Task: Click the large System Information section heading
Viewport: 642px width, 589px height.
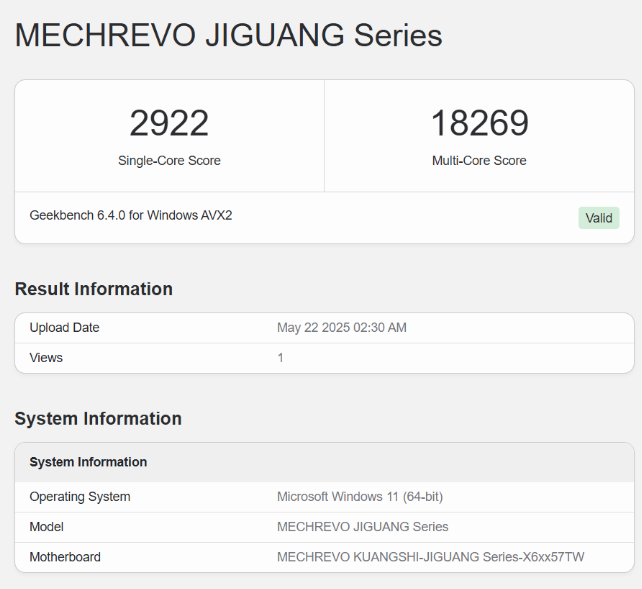Action: point(98,418)
